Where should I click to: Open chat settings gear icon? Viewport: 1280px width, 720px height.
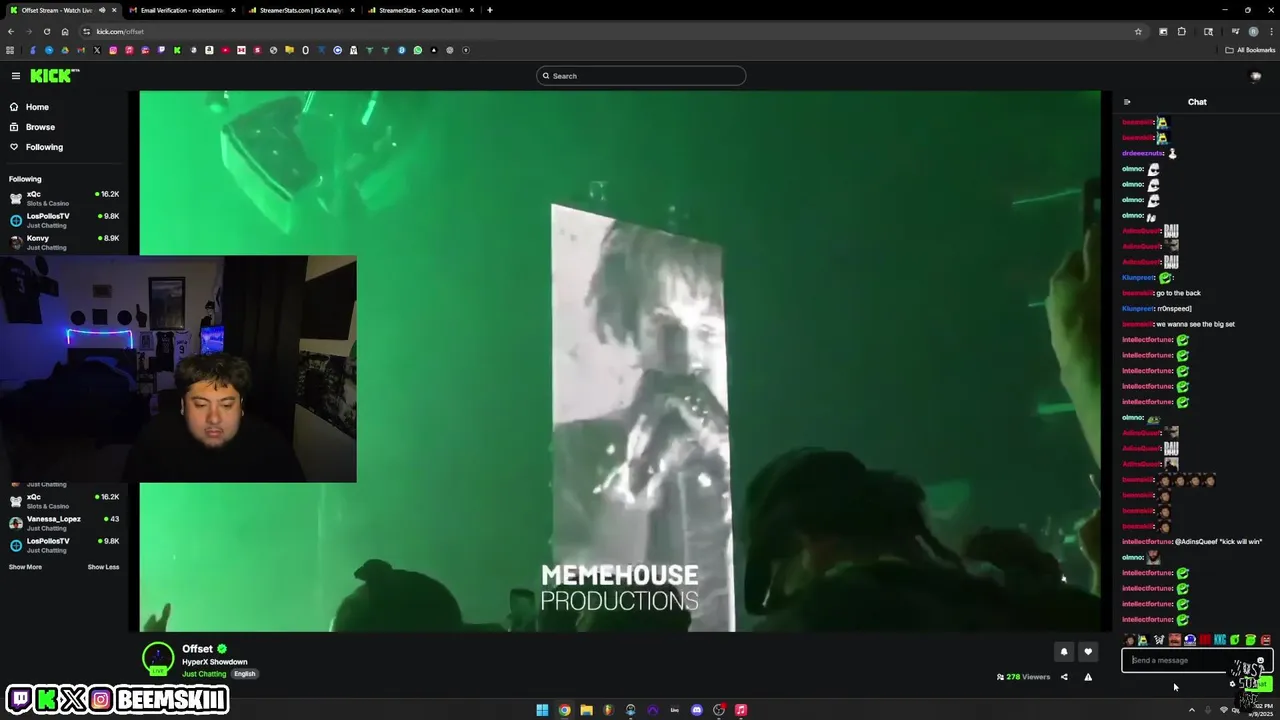point(1232,684)
